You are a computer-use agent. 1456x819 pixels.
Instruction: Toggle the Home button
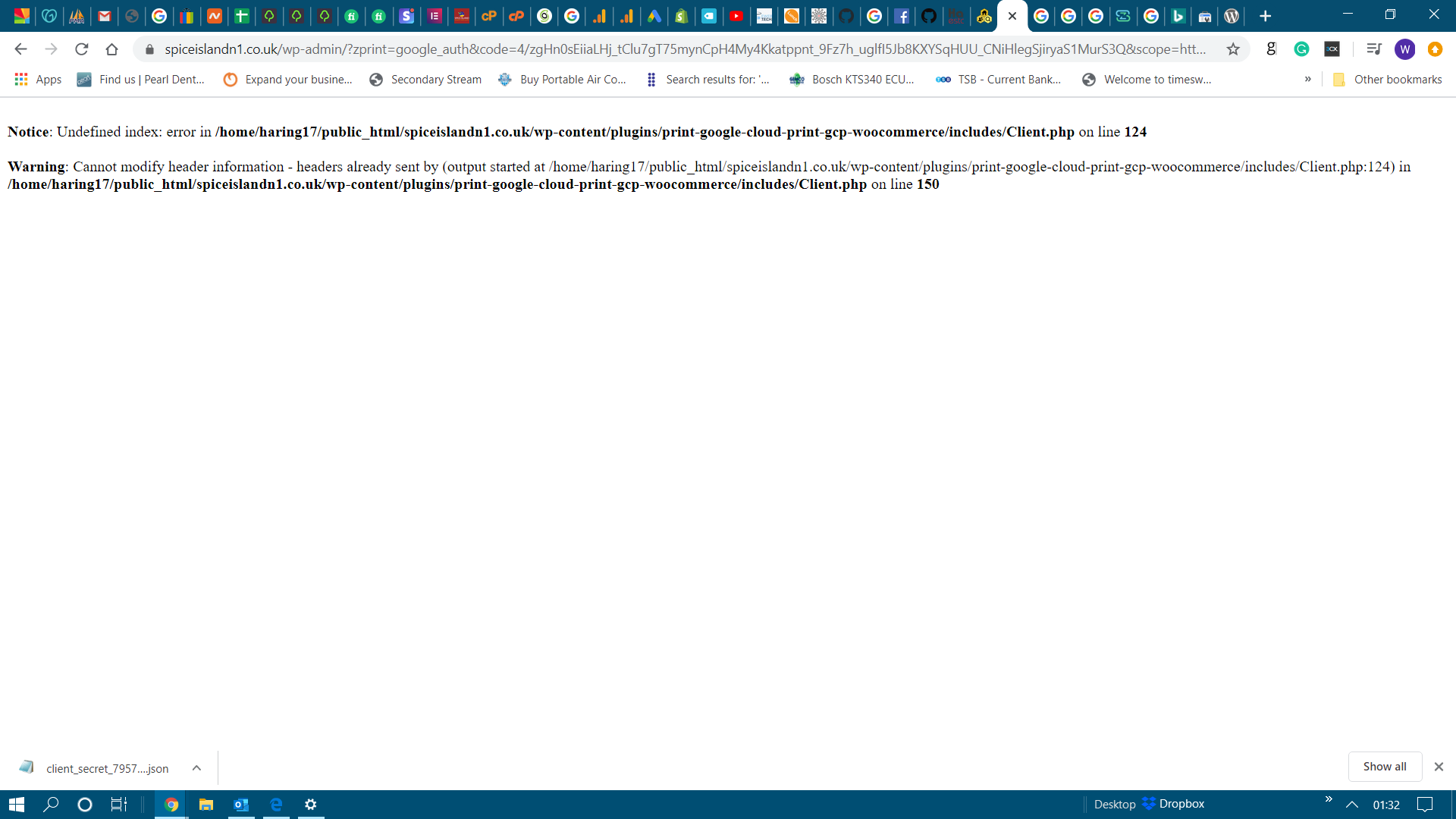click(x=112, y=49)
